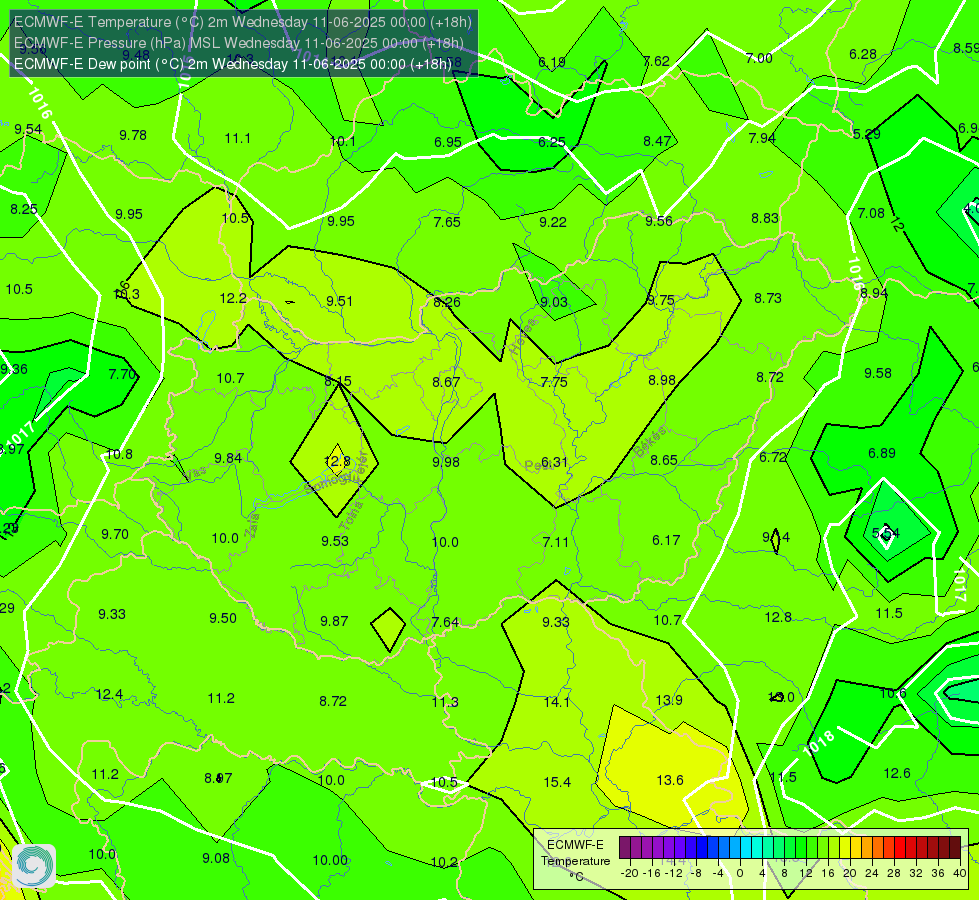Viewport: 979px width, 900px height.
Task: Click the 9.84 temperature value
Action: [228, 458]
